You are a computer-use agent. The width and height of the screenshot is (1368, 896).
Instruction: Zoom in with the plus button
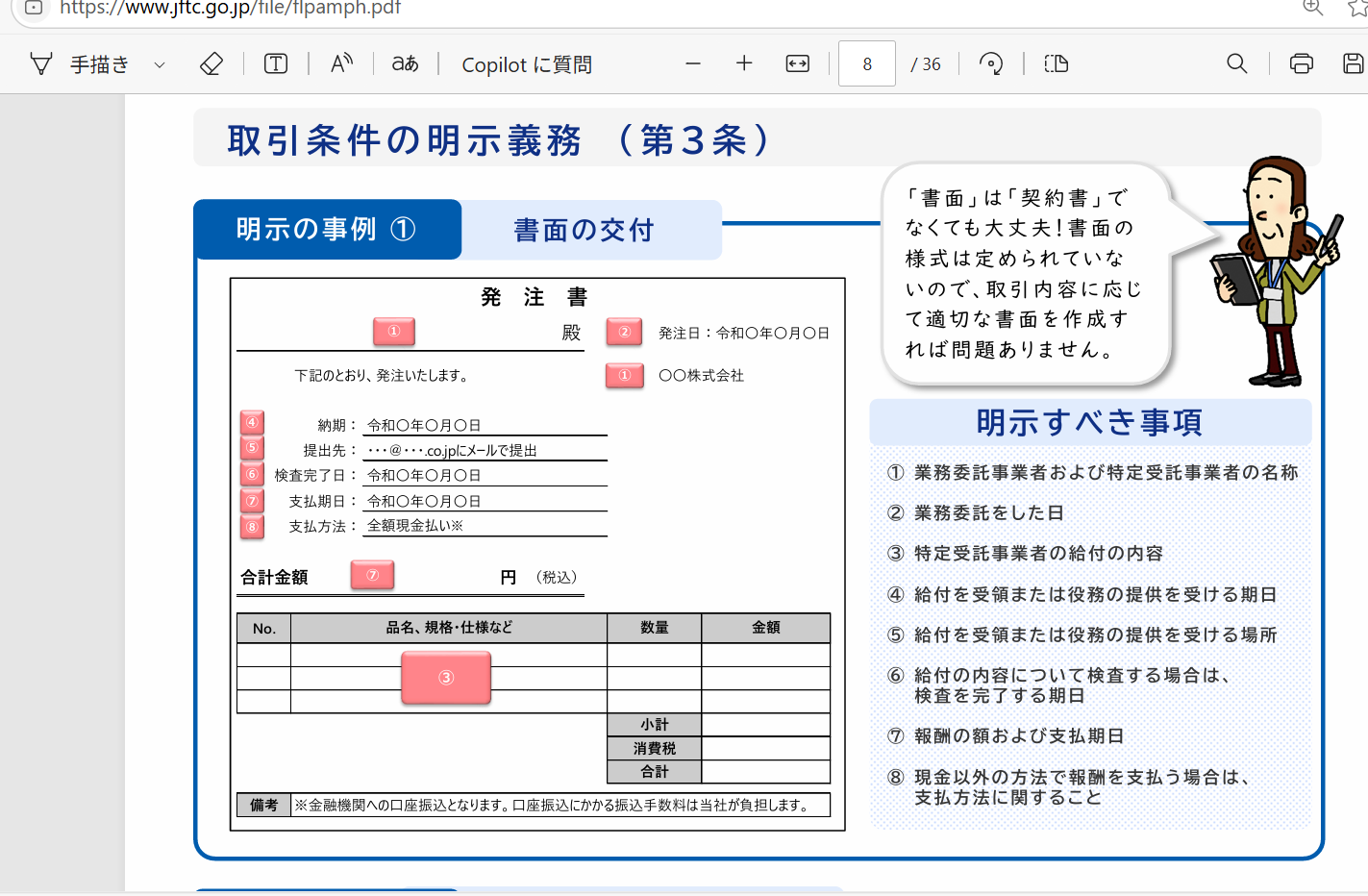click(744, 63)
